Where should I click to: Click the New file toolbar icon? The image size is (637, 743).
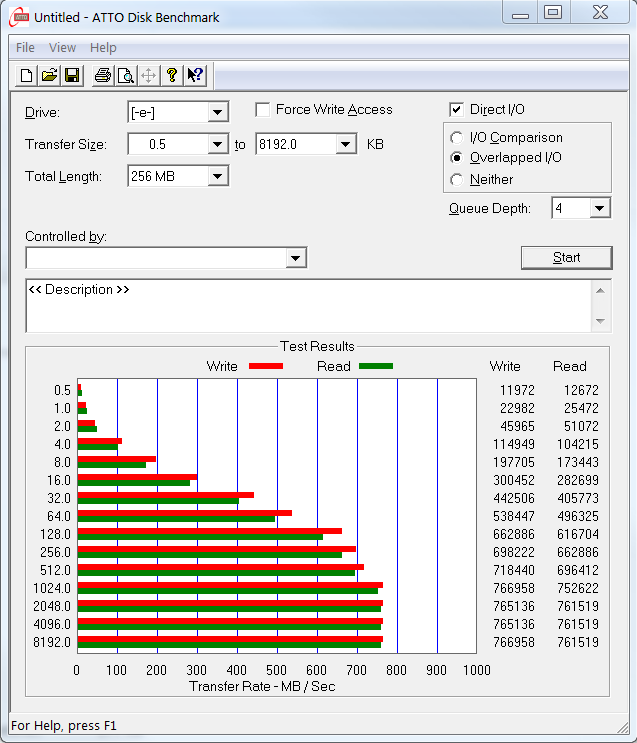[x=27, y=75]
